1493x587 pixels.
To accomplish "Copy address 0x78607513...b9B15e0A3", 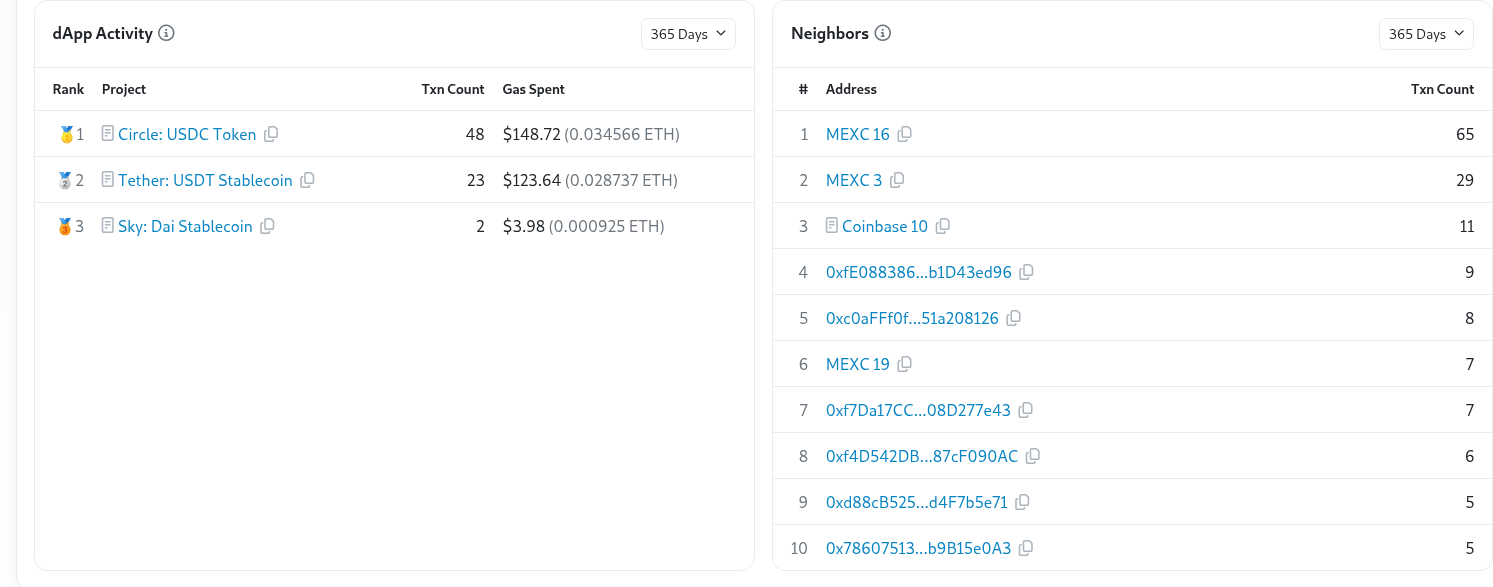I will coord(1026,548).
